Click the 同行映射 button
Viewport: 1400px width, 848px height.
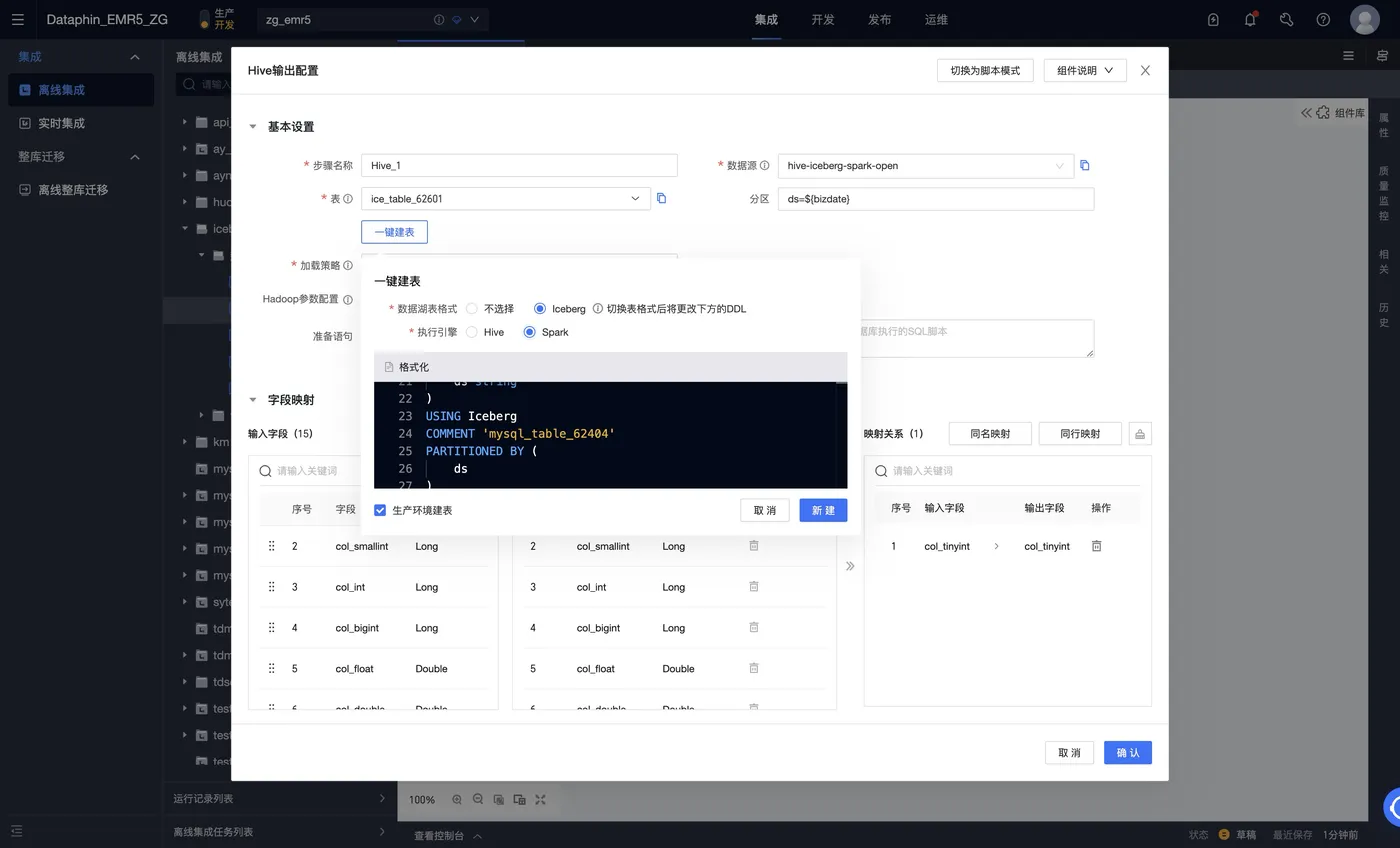(x=1080, y=433)
